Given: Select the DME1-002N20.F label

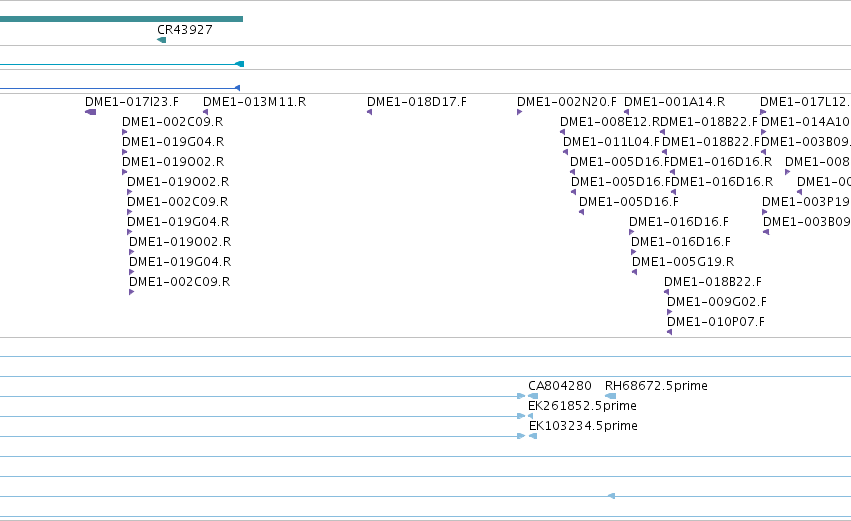Looking at the screenshot, I should (567, 101).
